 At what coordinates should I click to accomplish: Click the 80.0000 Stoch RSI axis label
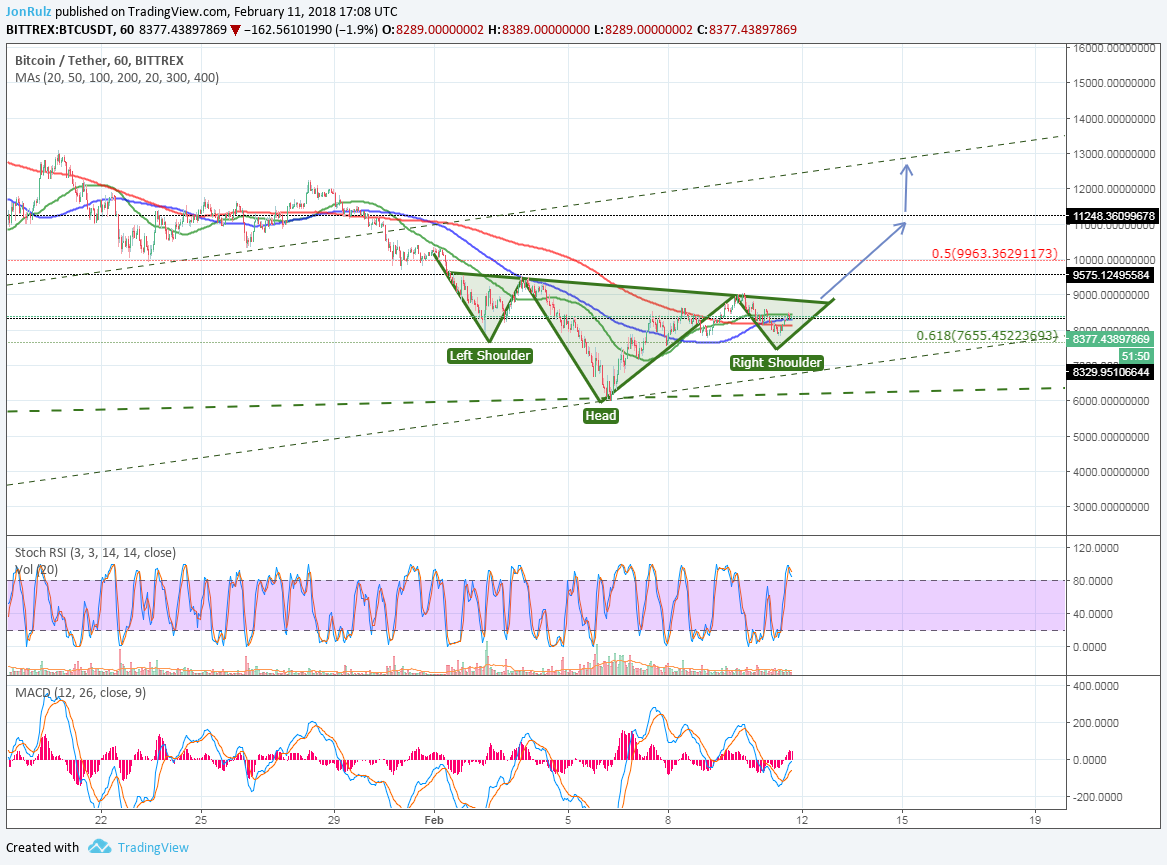[1093, 581]
